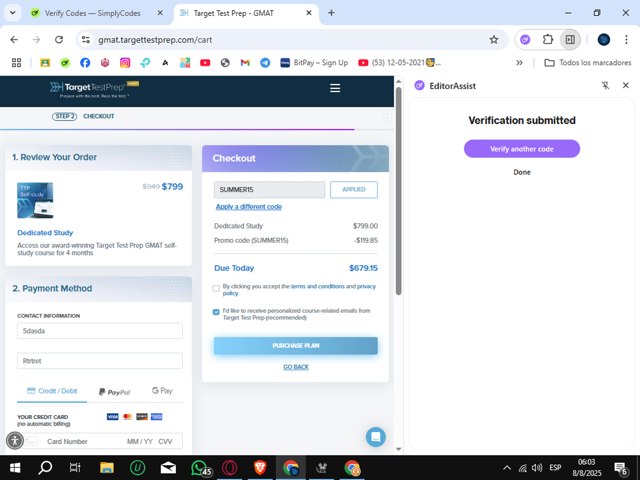640x480 pixels.
Task: Click Apply a different code link
Action: pos(249,207)
